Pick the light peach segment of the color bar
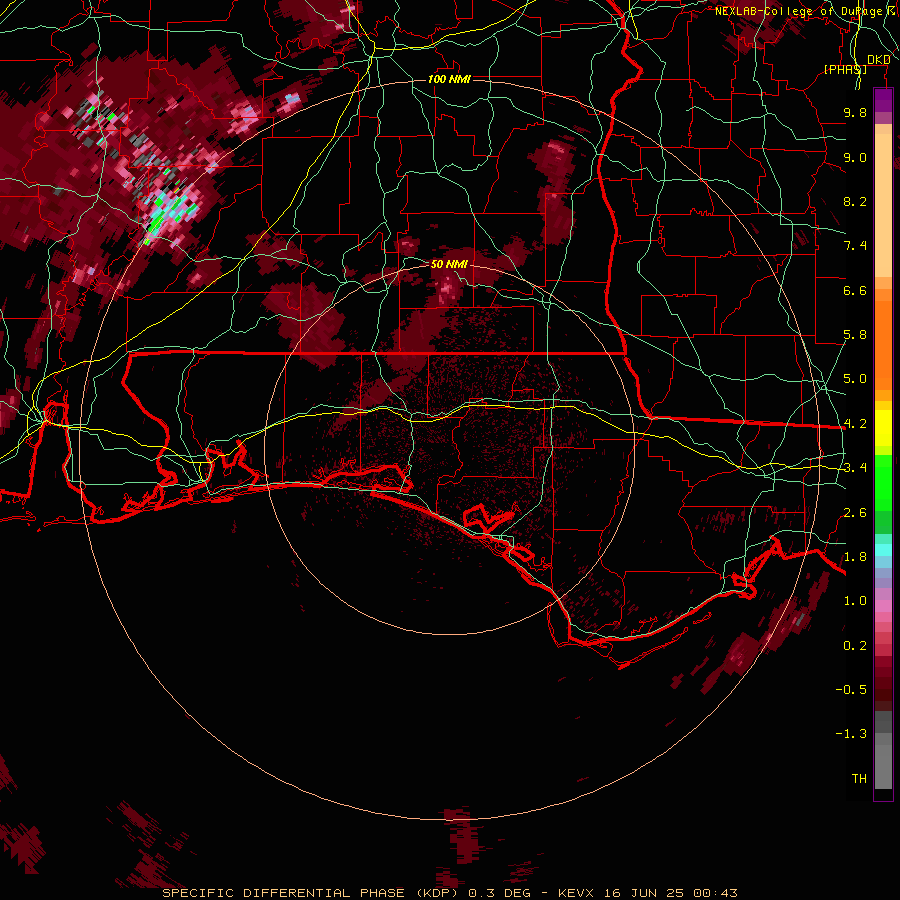Viewport: 900px width, 900px height. (883, 207)
